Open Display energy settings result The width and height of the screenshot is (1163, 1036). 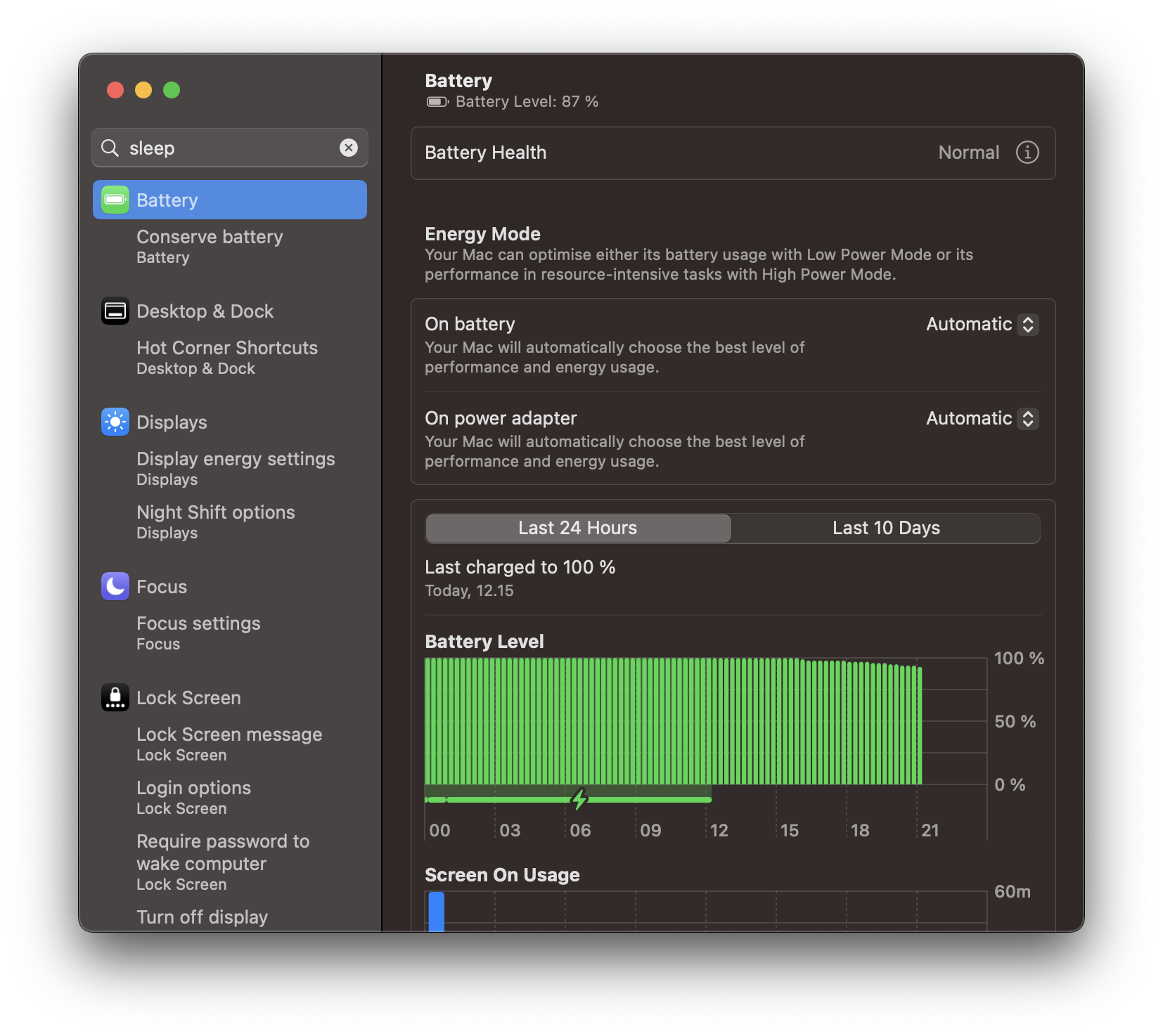(236, 468)
